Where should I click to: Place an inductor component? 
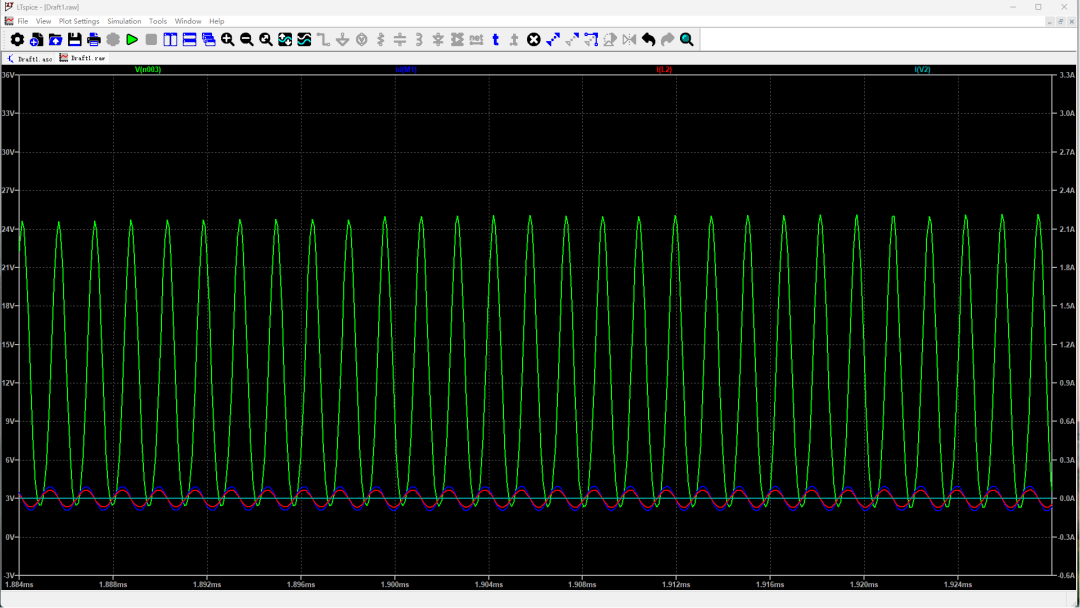coord(419,40)
